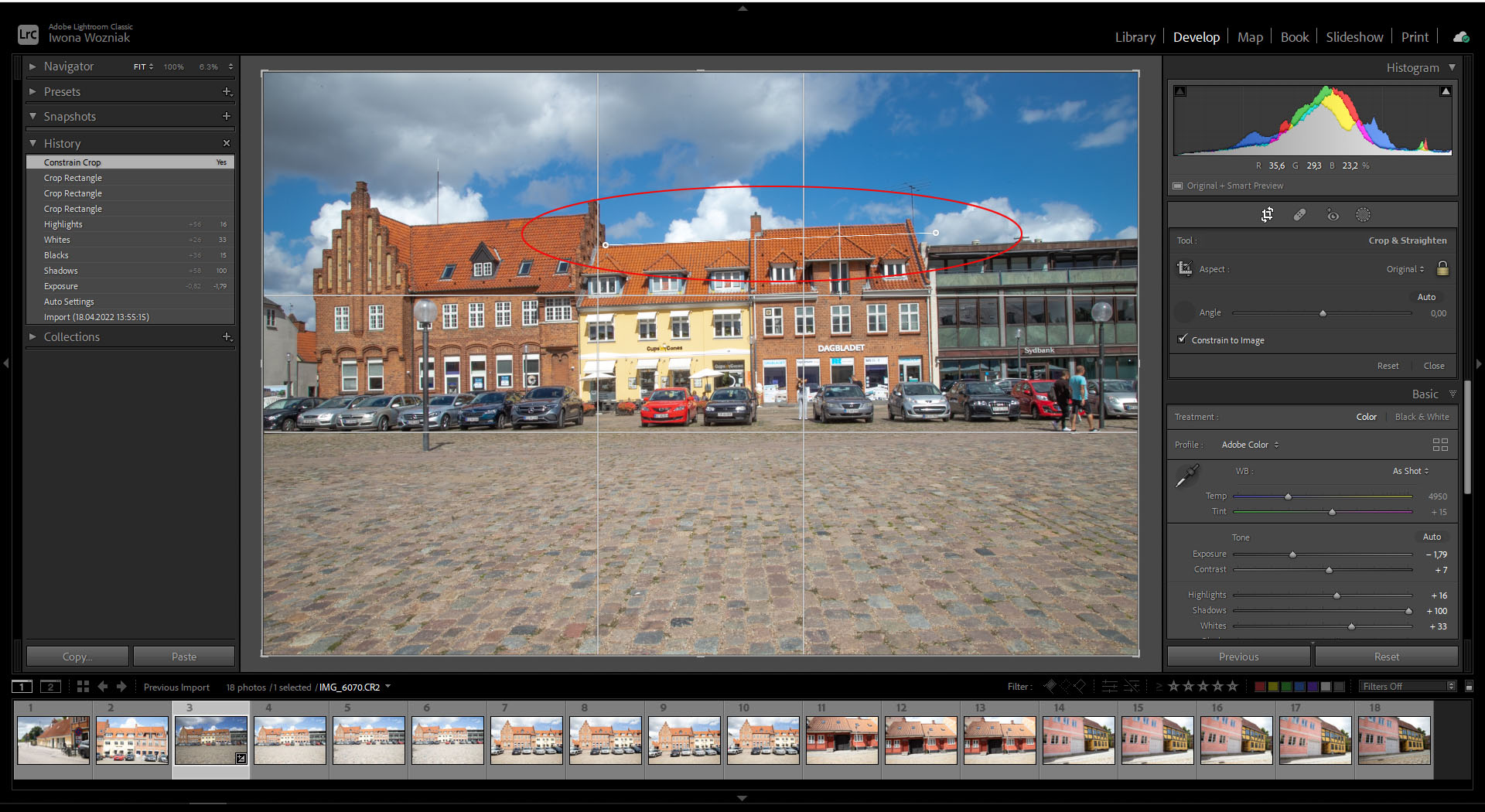Click the Previous button
Viewport: 1485px width, 812px height.
(1238, 657)
